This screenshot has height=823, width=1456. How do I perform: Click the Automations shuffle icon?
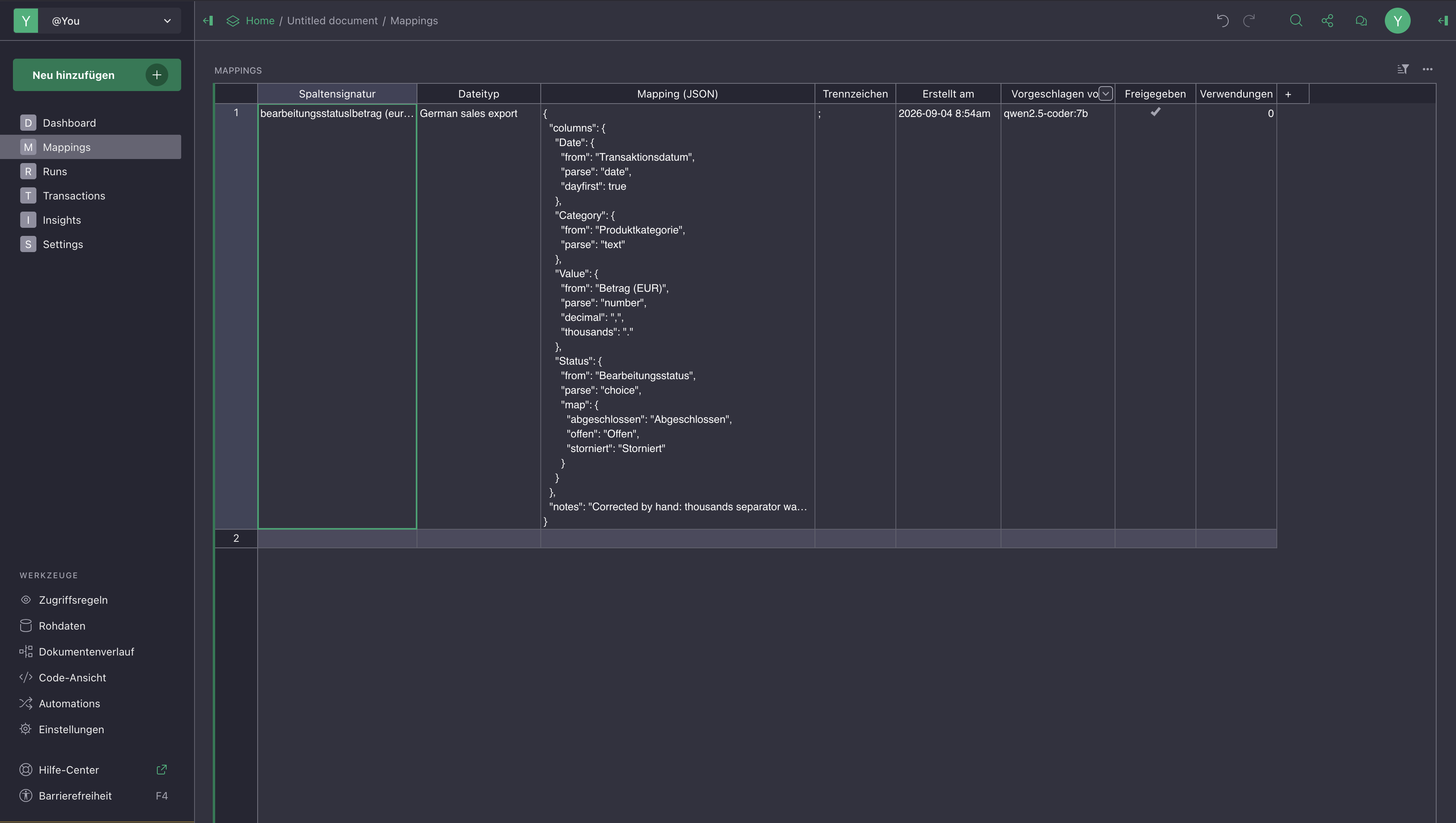(25, 704)
